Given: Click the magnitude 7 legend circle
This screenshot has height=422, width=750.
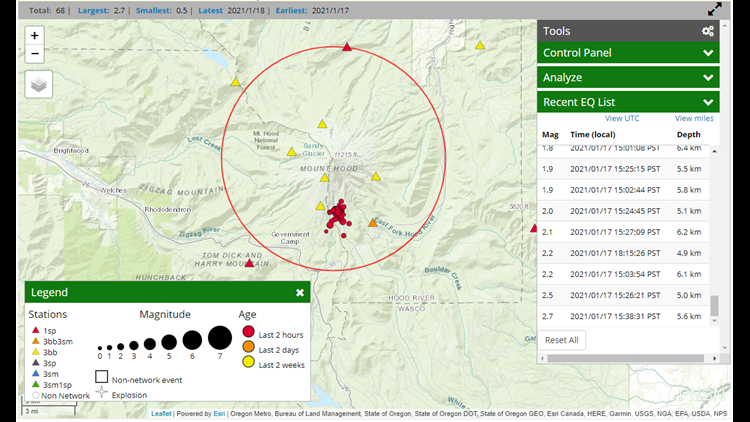Looking at the screenshot, I should (x=220, y=338).
